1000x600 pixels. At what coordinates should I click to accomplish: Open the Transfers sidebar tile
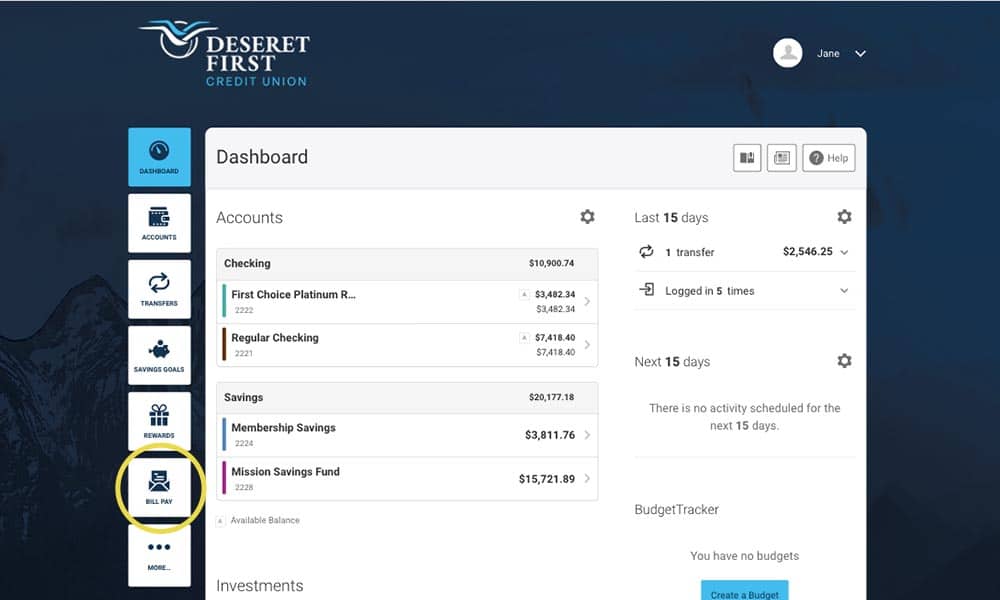[159, 289]
